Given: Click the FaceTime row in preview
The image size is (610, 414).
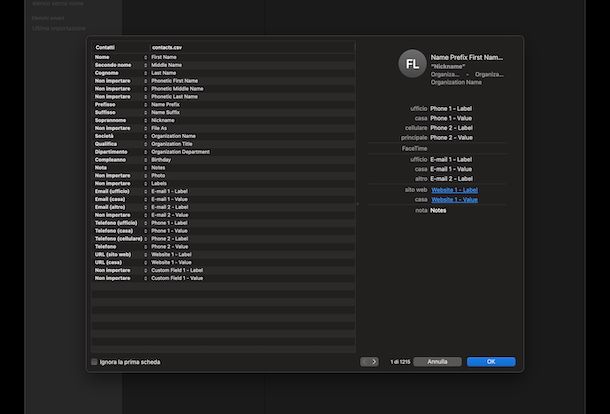Looking at the screenshot, I should pos(414,149).
